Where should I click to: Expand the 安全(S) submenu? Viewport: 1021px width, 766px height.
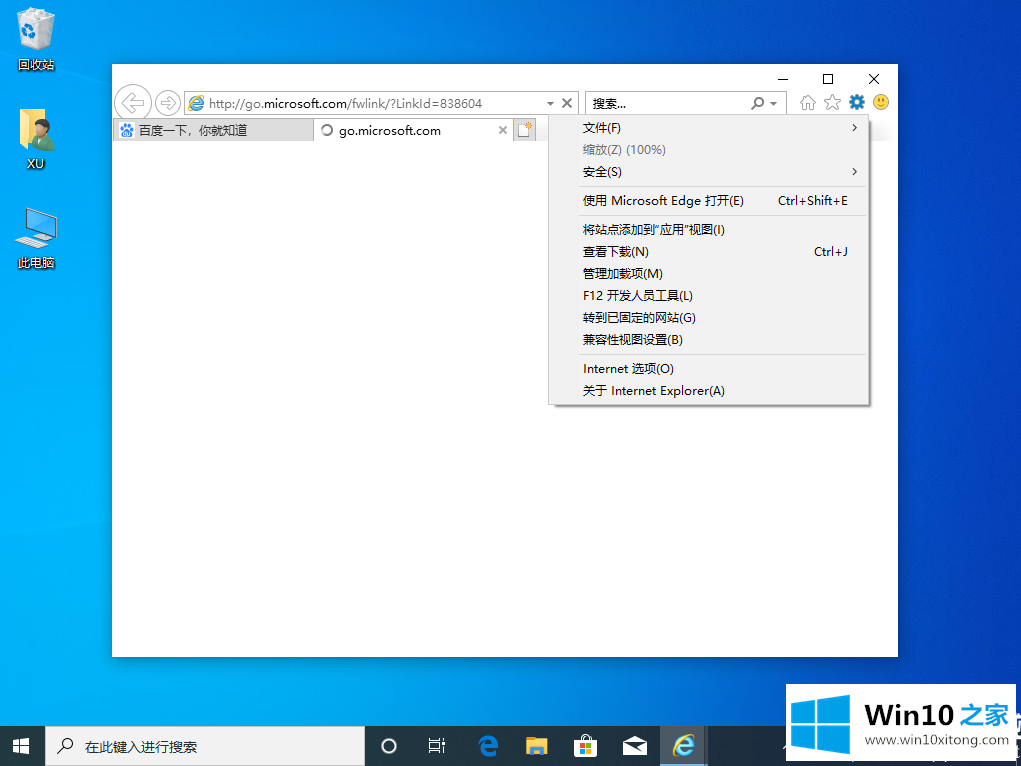[x=709, y=172]
